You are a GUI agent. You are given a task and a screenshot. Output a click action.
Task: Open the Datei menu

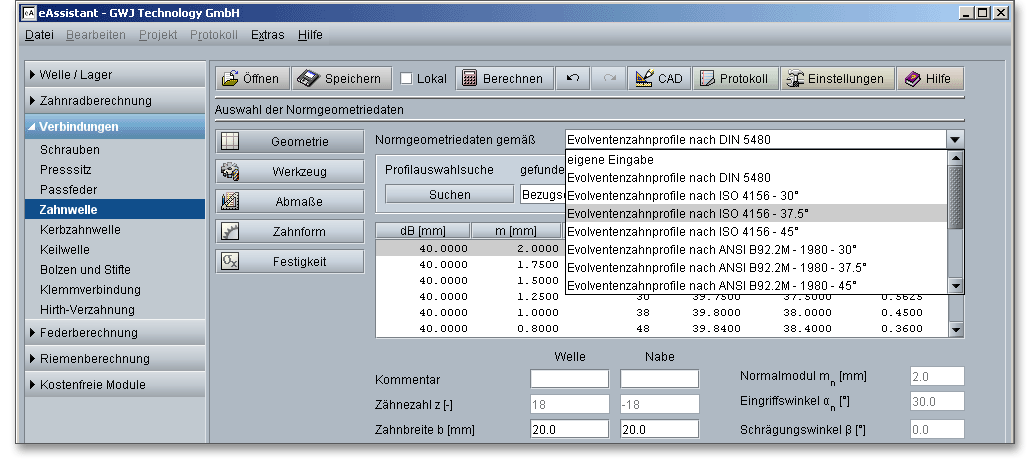pos(39,35)
